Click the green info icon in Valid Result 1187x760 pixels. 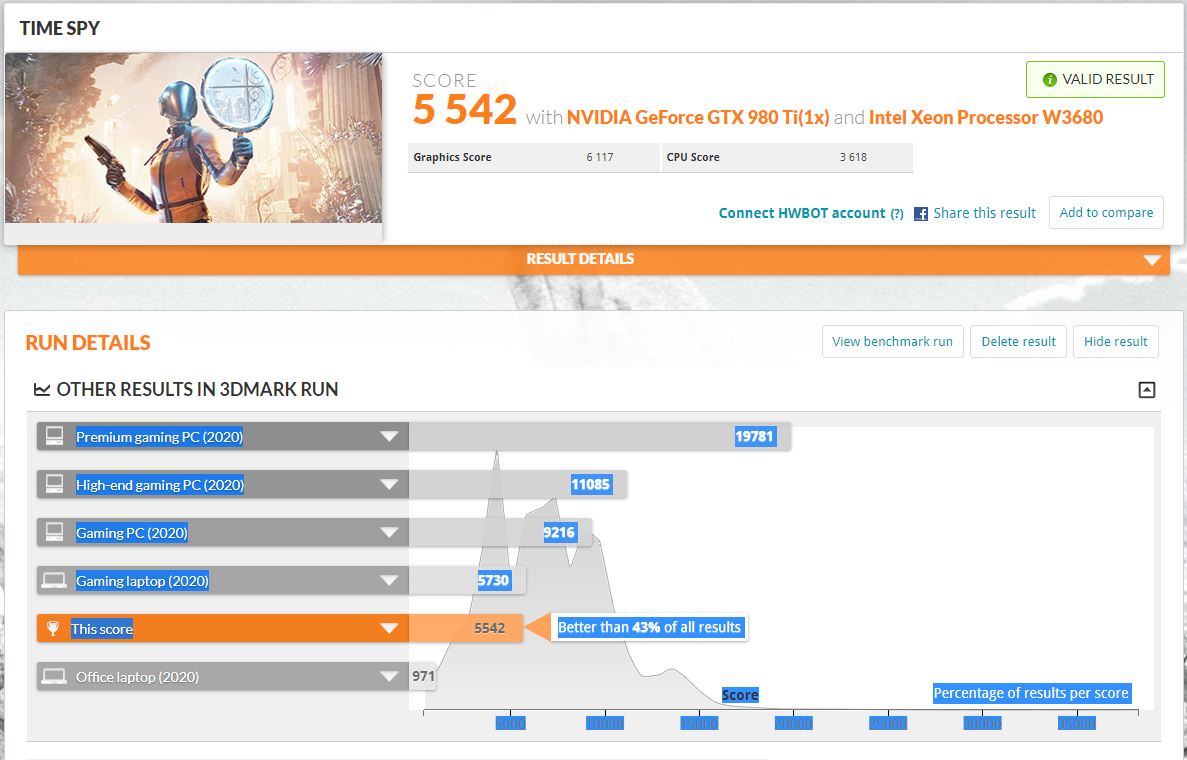coord(1049,79)
